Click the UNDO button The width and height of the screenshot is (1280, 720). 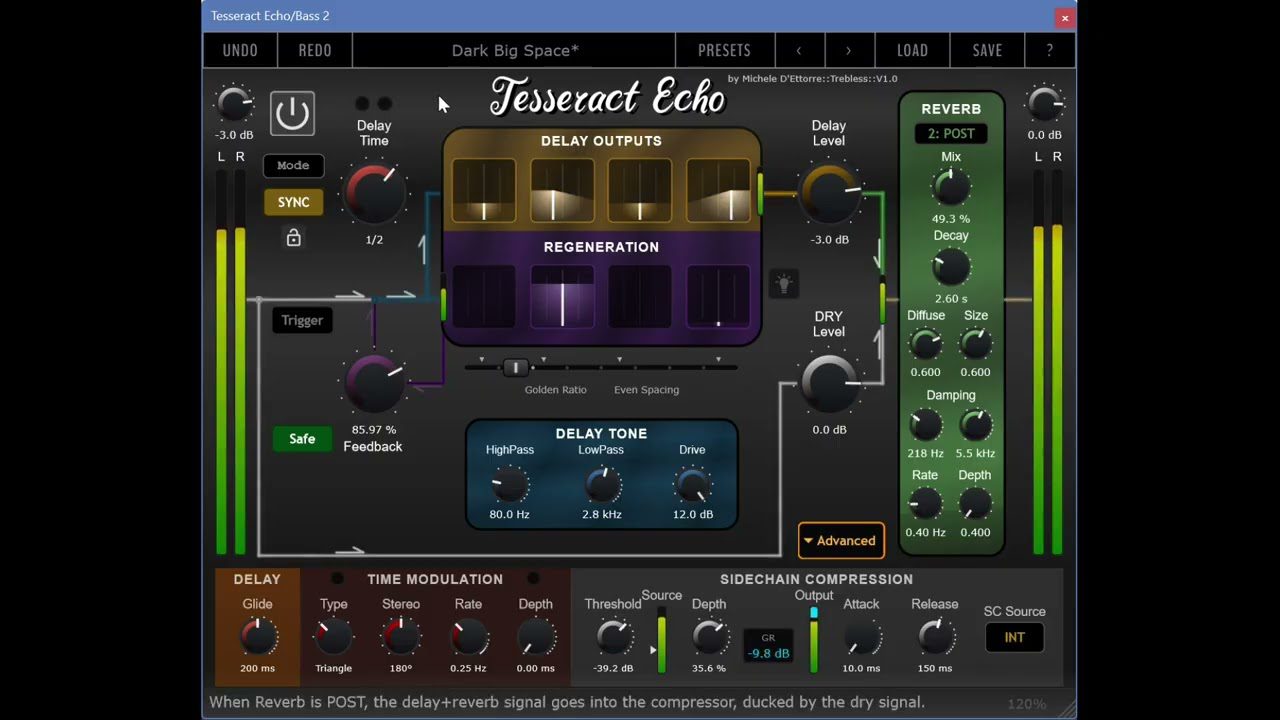point(240,50)
